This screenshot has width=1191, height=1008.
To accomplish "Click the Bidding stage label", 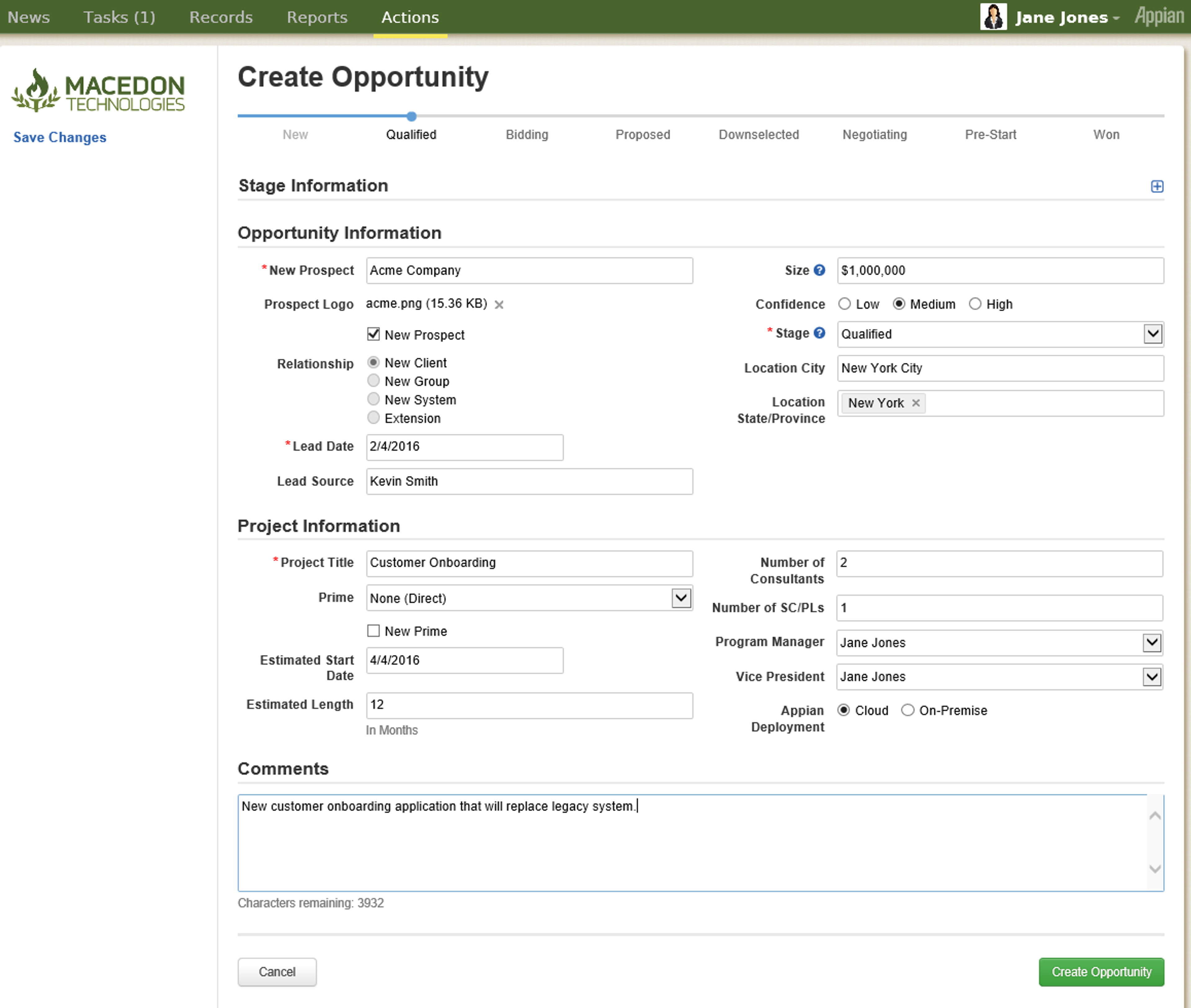I will 527,135.
